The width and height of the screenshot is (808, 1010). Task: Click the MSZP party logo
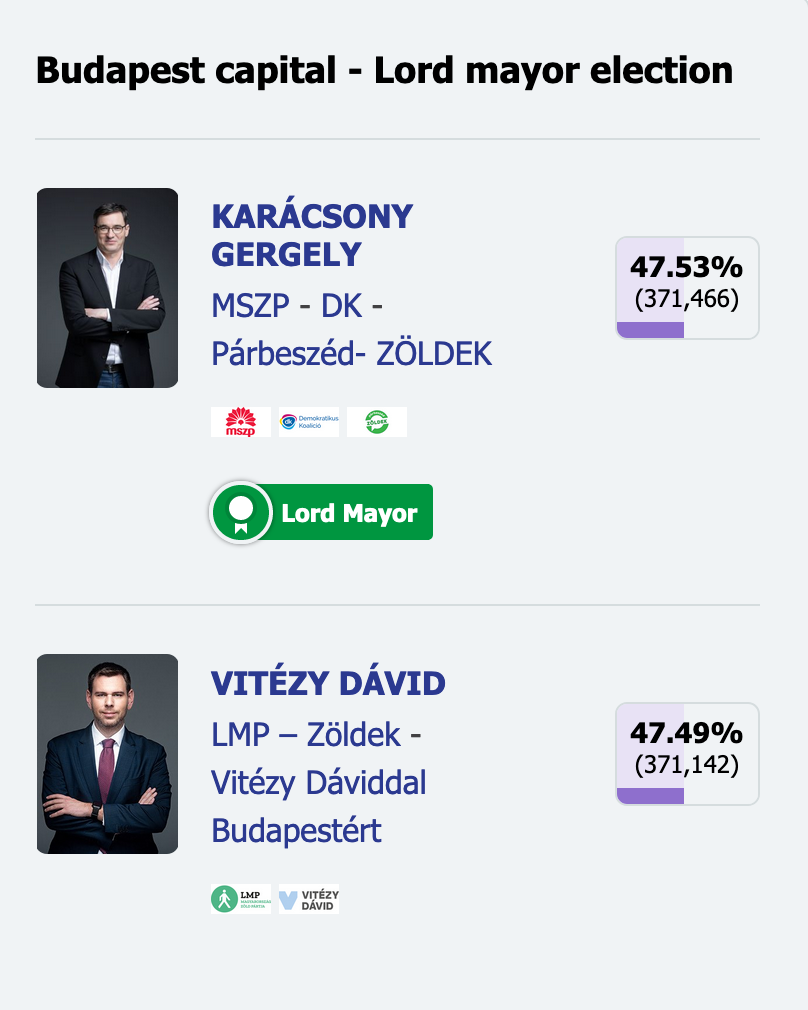click(x=240, y=422)
